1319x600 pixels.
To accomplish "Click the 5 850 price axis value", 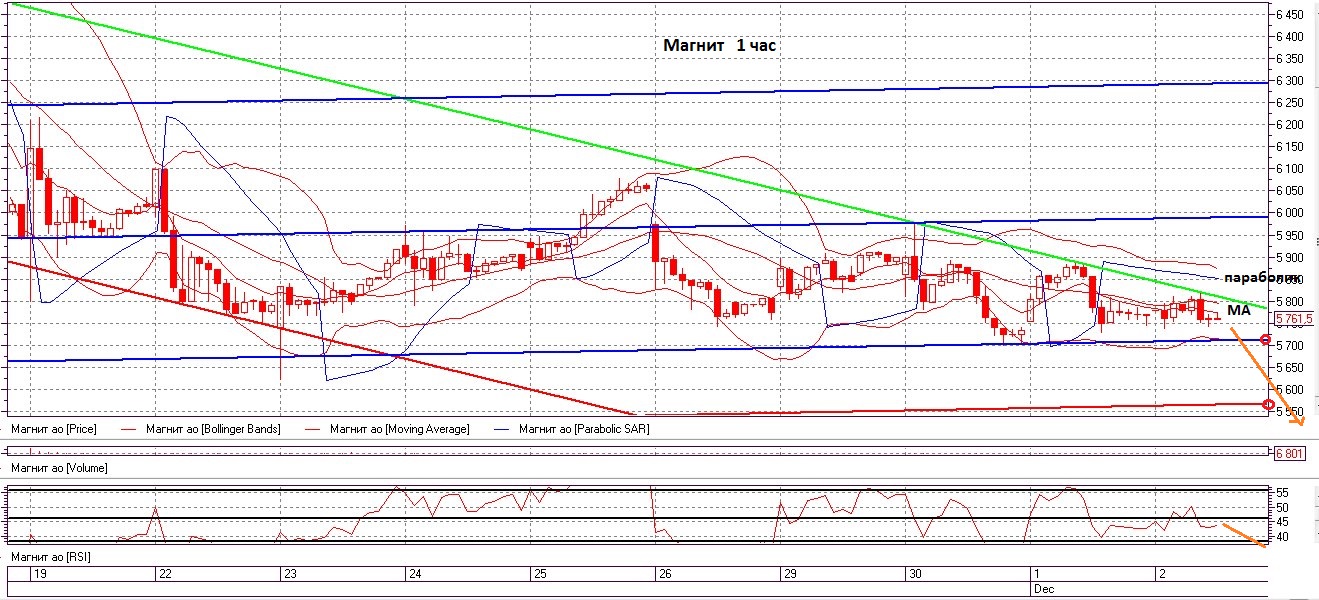I will 1290,279.
